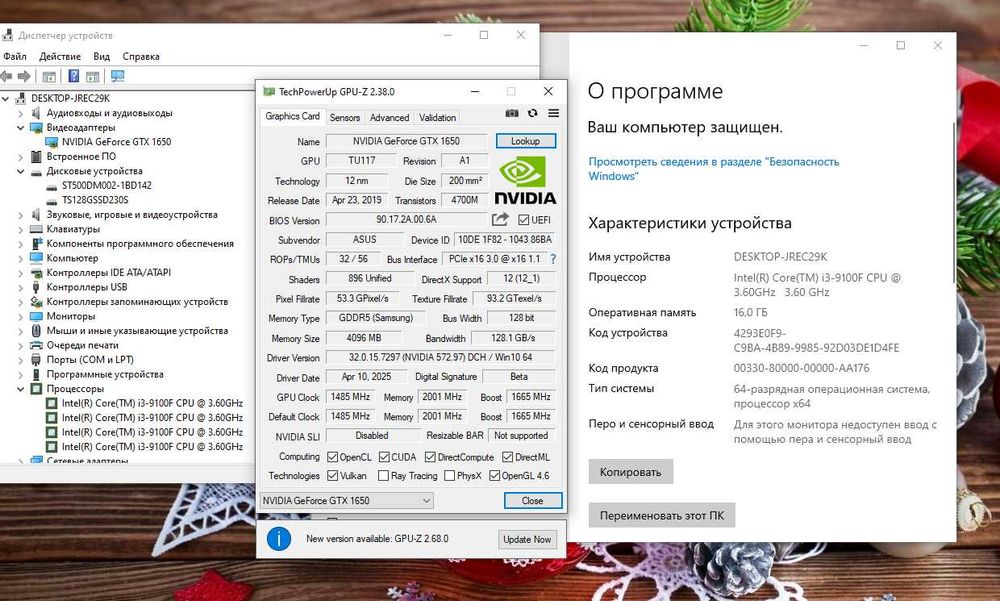Toggle DirectML checkbox
This screenshot has width=1000, height=601.
(x=508, y=457)
